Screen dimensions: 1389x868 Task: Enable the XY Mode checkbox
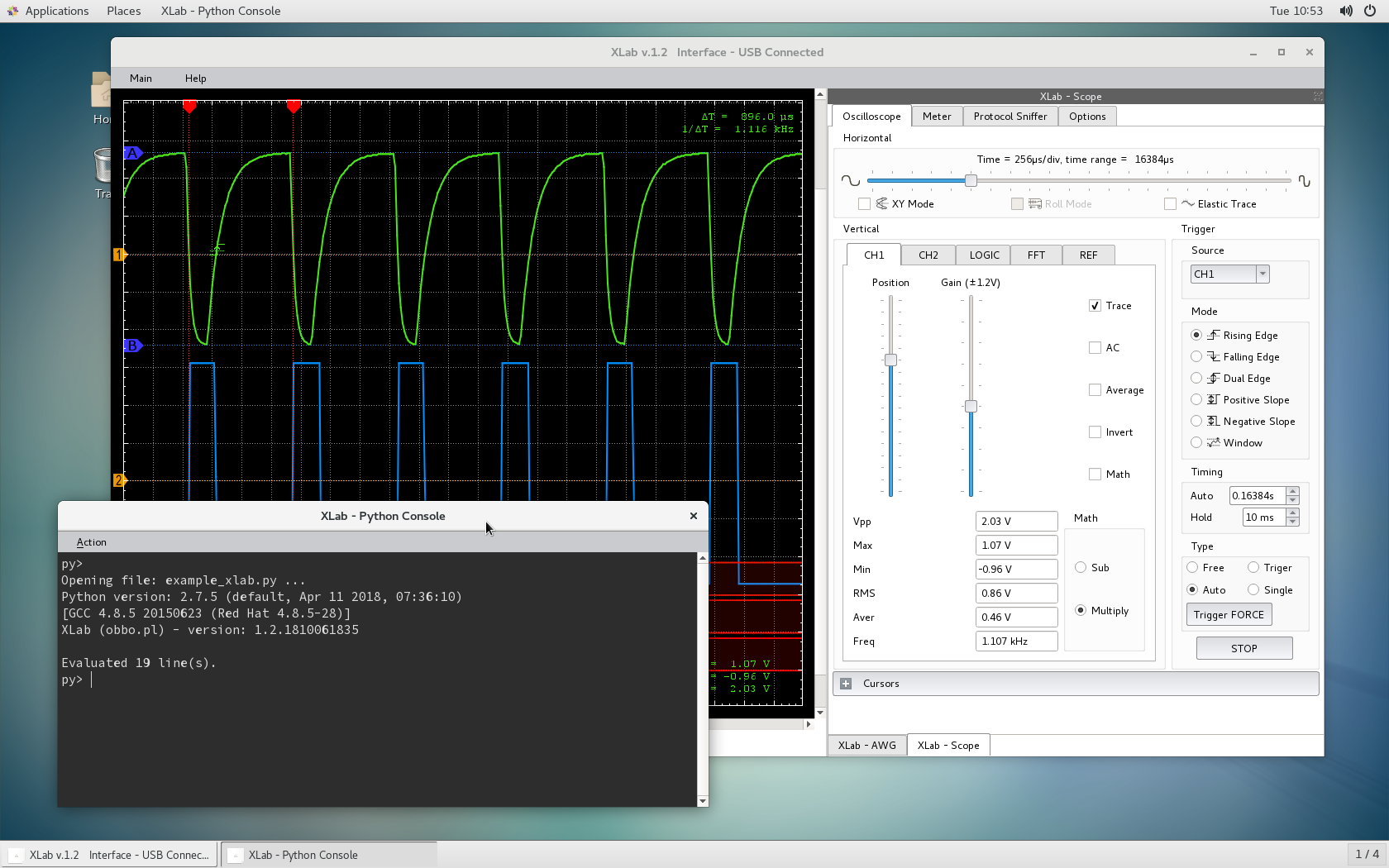(x=864, y=203)
